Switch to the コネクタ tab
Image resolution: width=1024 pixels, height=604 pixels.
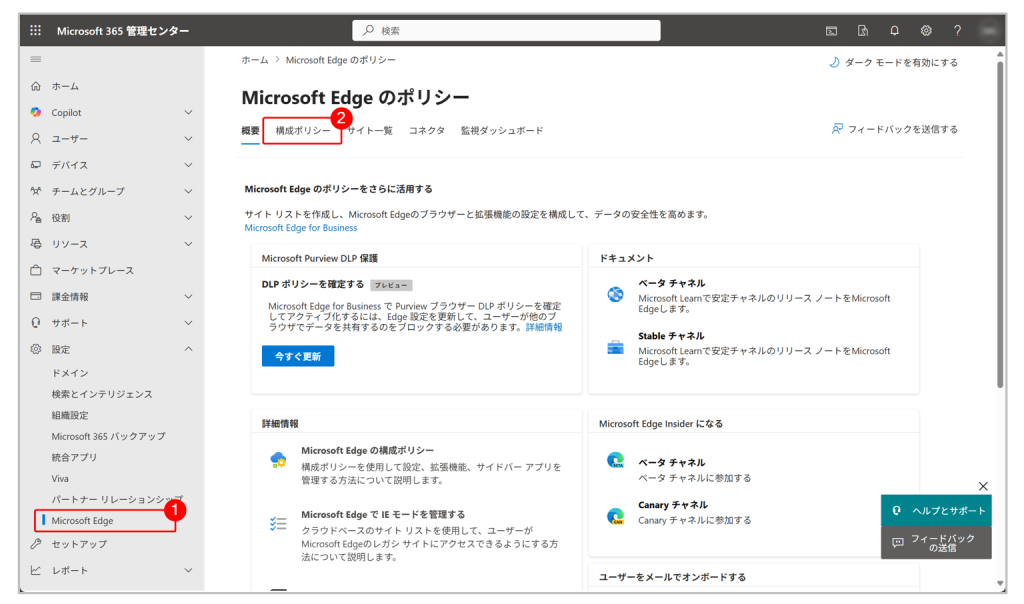point(426,131)
